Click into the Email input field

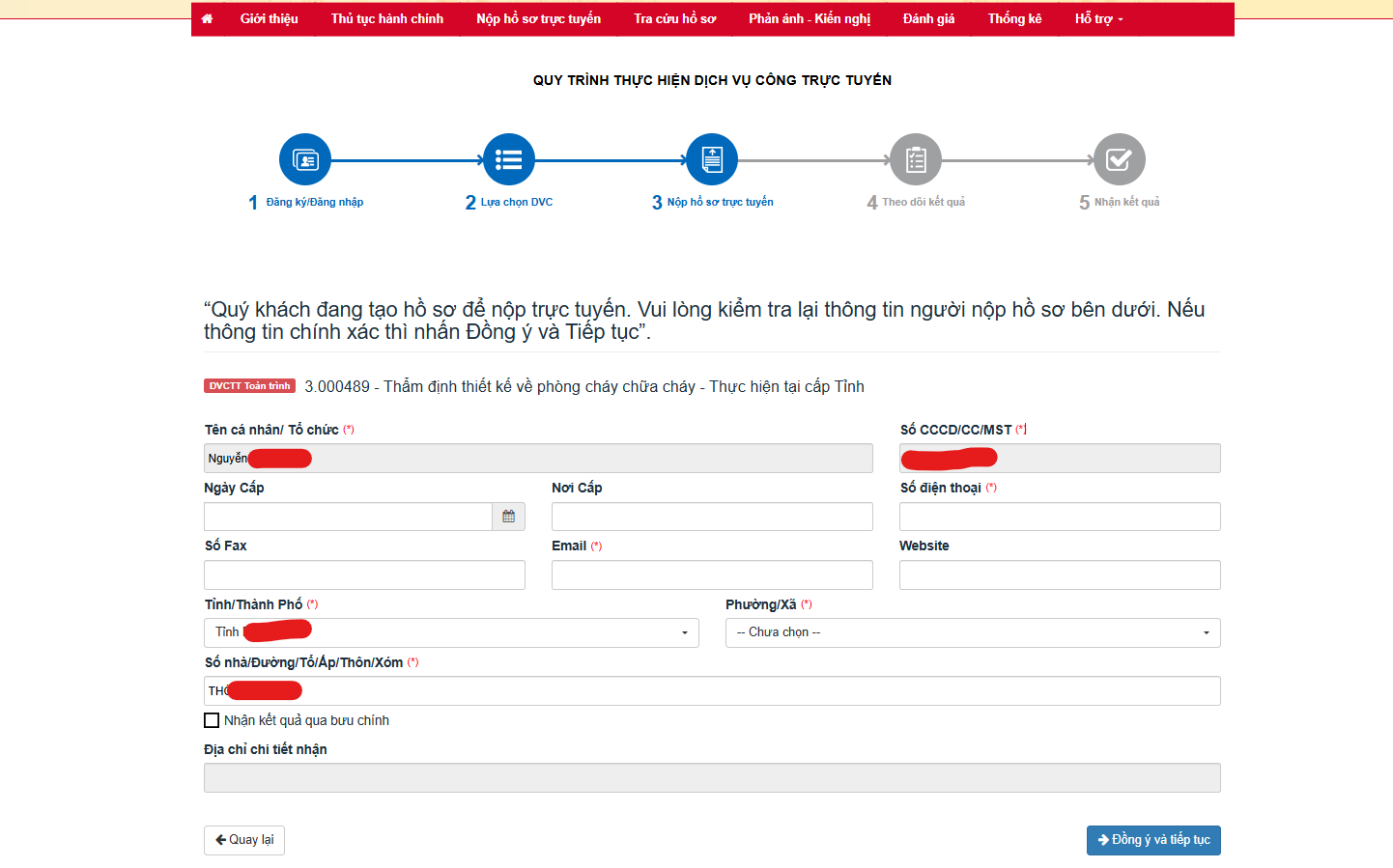point(712,575)
